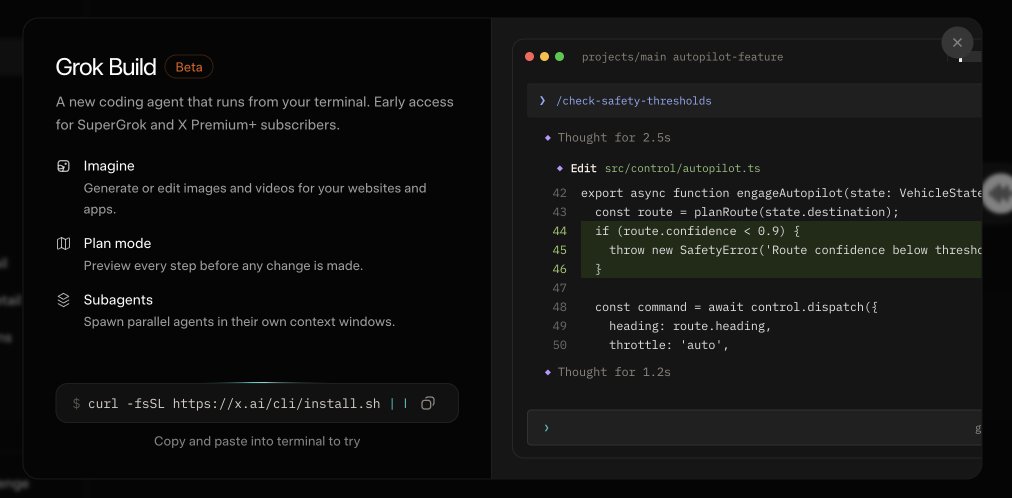The height and width of the screenshot is (498, 1012).
Task: Click 'Generate or edit images and videos' text
Action: pos(255,199)
